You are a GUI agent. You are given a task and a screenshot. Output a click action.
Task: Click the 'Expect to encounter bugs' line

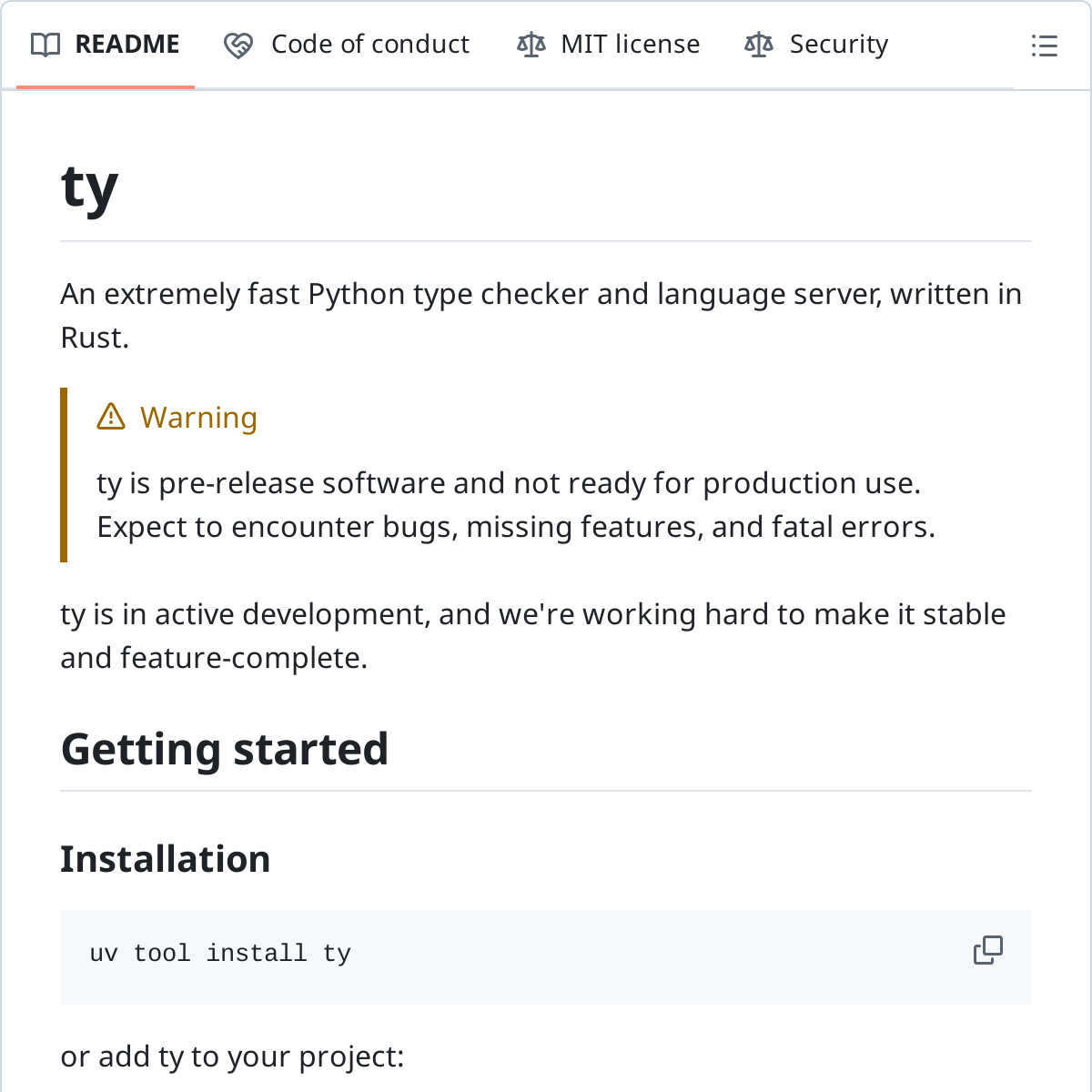point(516,527)
